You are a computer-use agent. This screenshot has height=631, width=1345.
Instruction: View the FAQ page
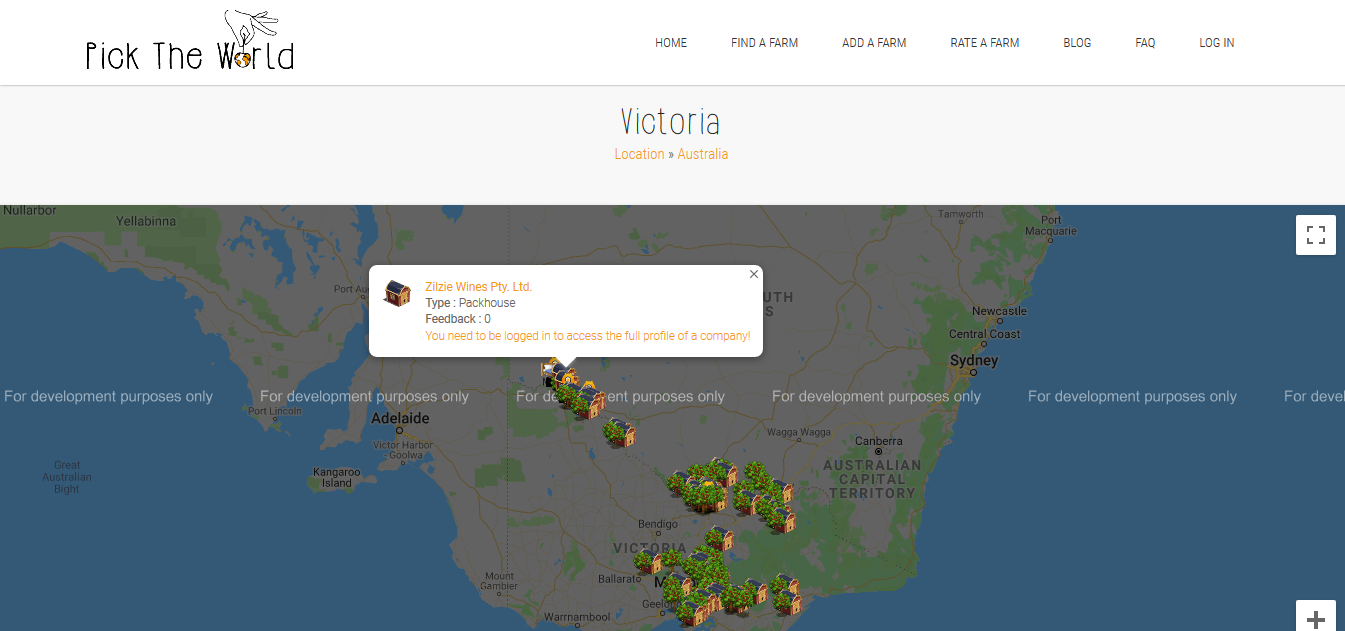click(x=1145, y=43)
